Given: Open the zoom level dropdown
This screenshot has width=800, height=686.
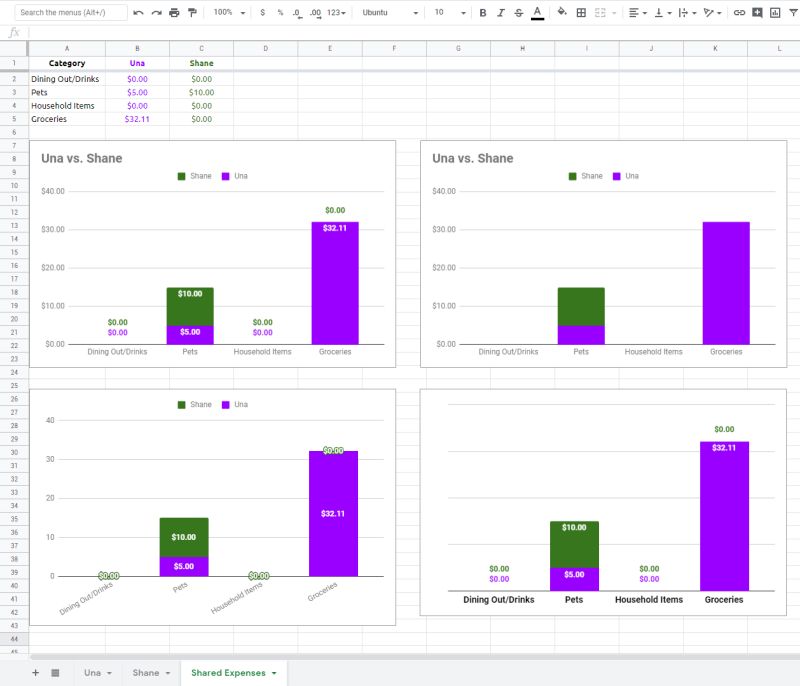Looking at the screenshot, I should coord(225,12).
